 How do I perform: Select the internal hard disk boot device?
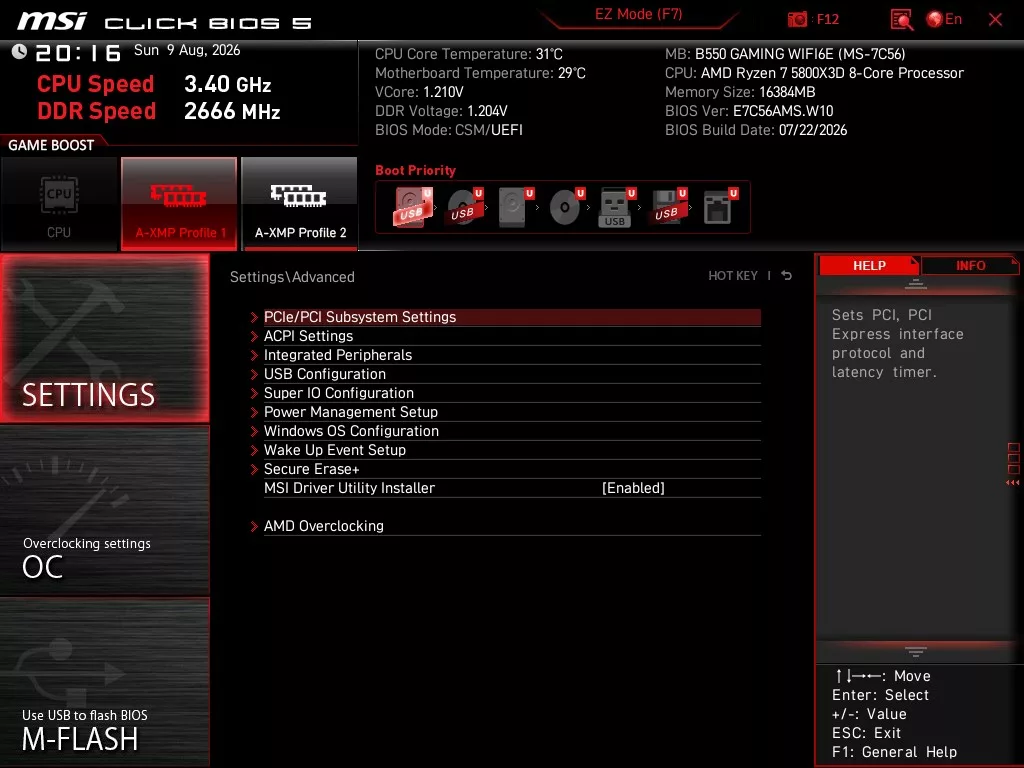pos(515,207)
